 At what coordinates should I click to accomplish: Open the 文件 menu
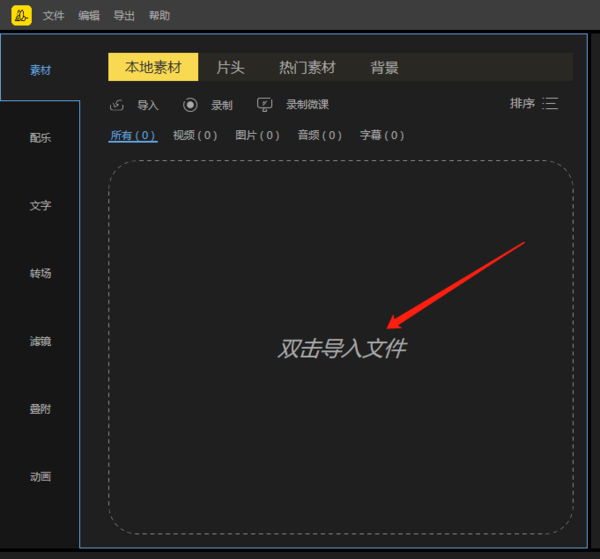(x=54, y=16)
